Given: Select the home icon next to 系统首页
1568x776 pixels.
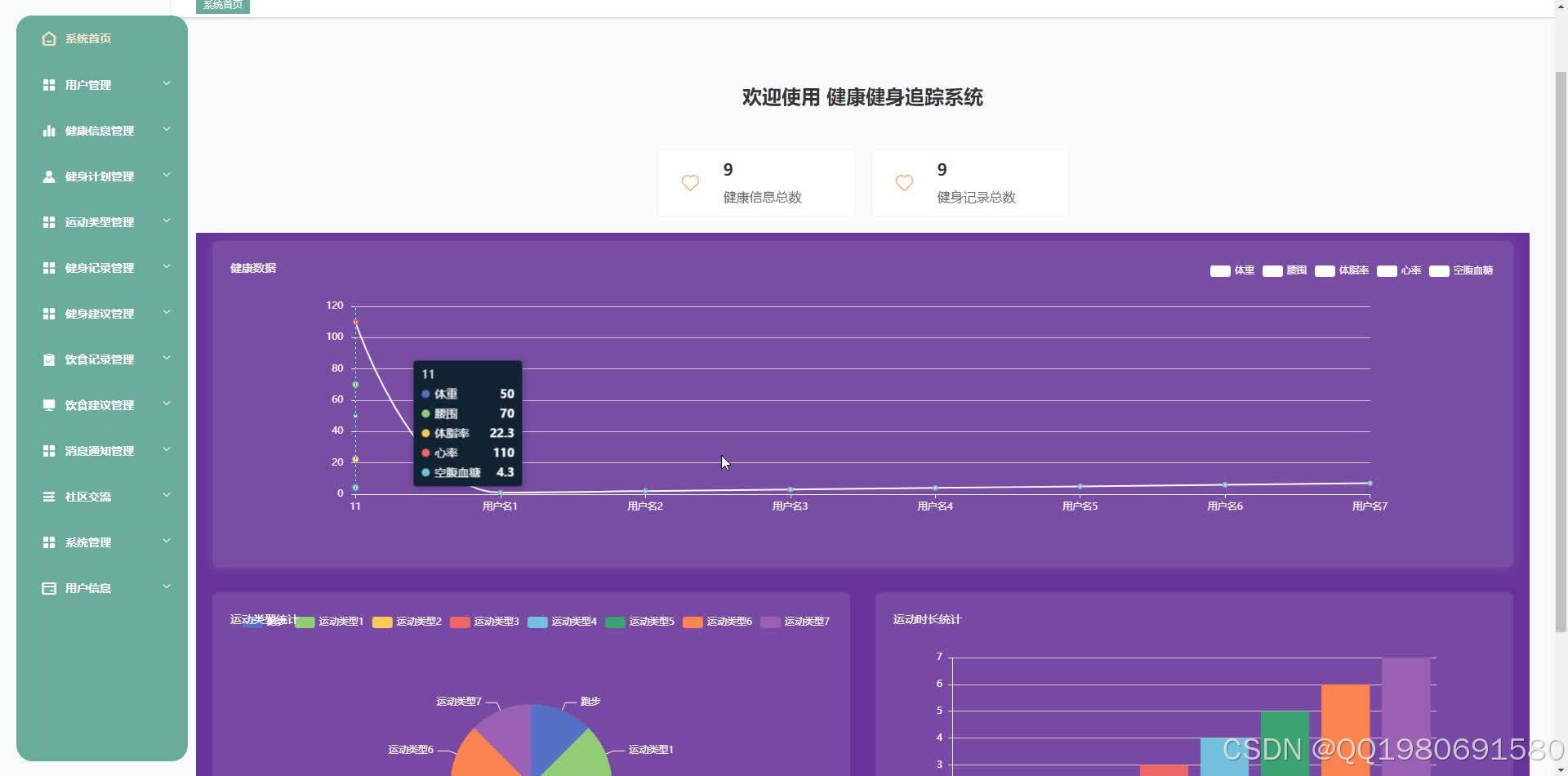Looking at the screenshot, I should coord(48,38).
